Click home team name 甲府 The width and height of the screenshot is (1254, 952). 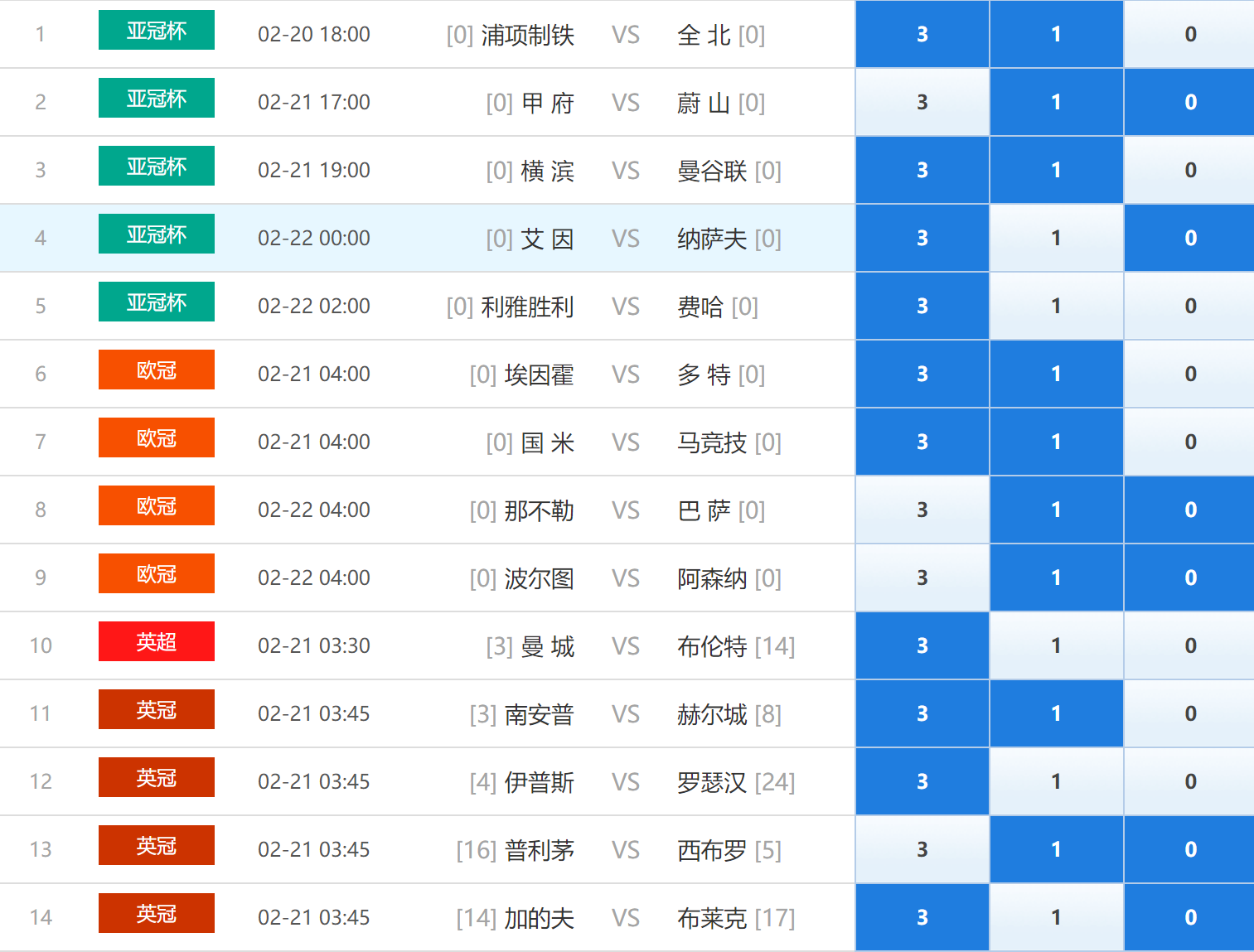pyautogui.click(x=548, y=103)
